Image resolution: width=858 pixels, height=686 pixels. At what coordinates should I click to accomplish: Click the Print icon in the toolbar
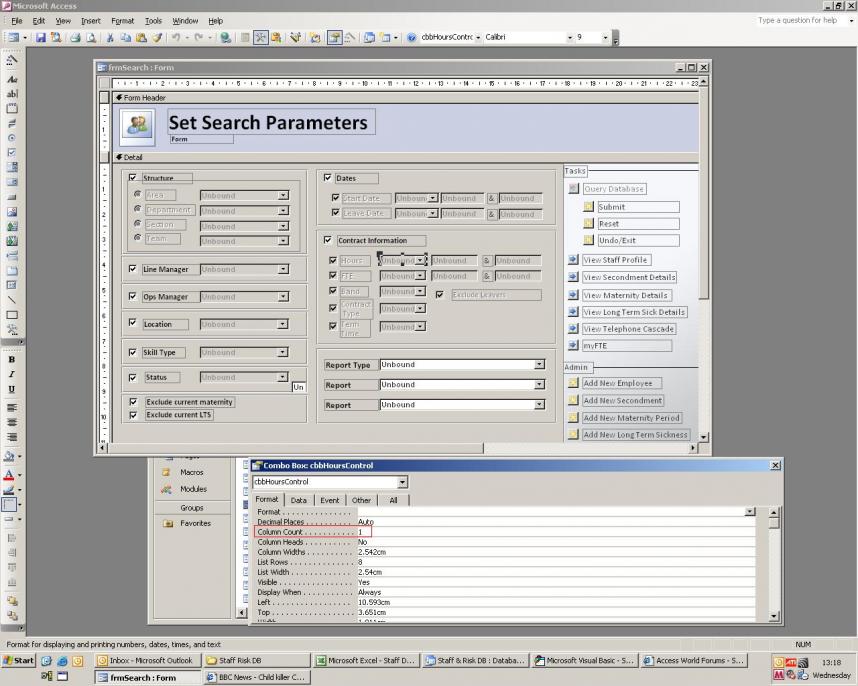coord(77,38)
